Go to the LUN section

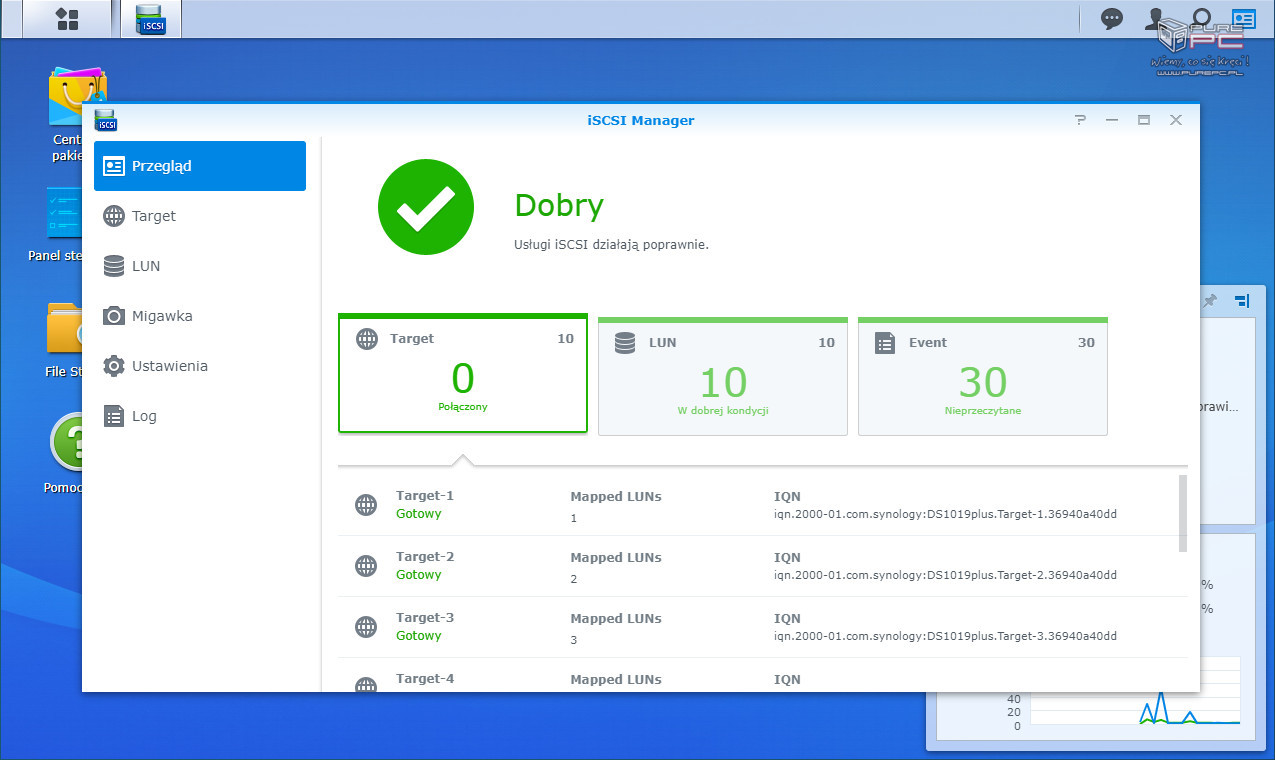145,266
